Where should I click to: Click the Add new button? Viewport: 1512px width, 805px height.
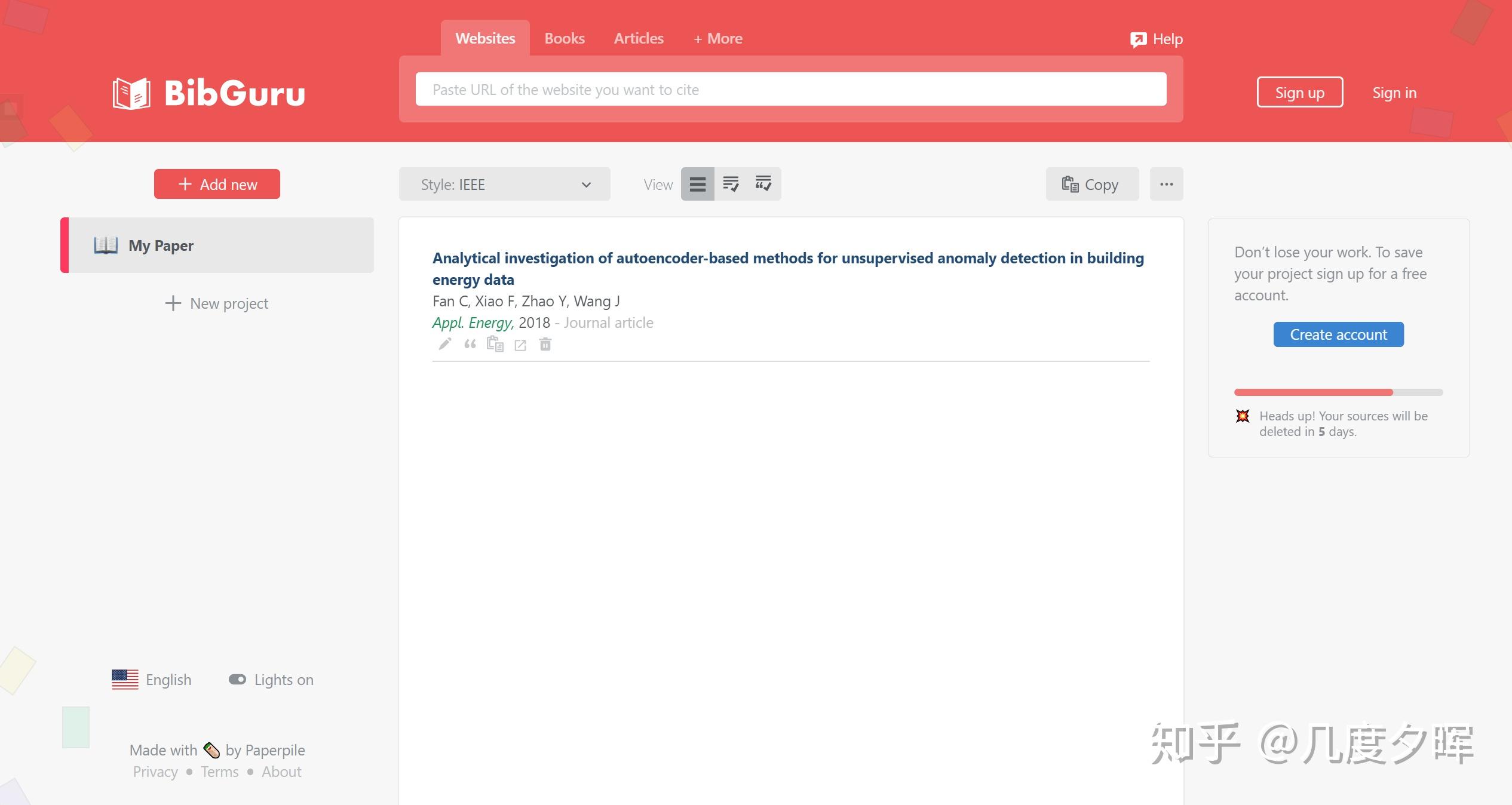point(217,185)
